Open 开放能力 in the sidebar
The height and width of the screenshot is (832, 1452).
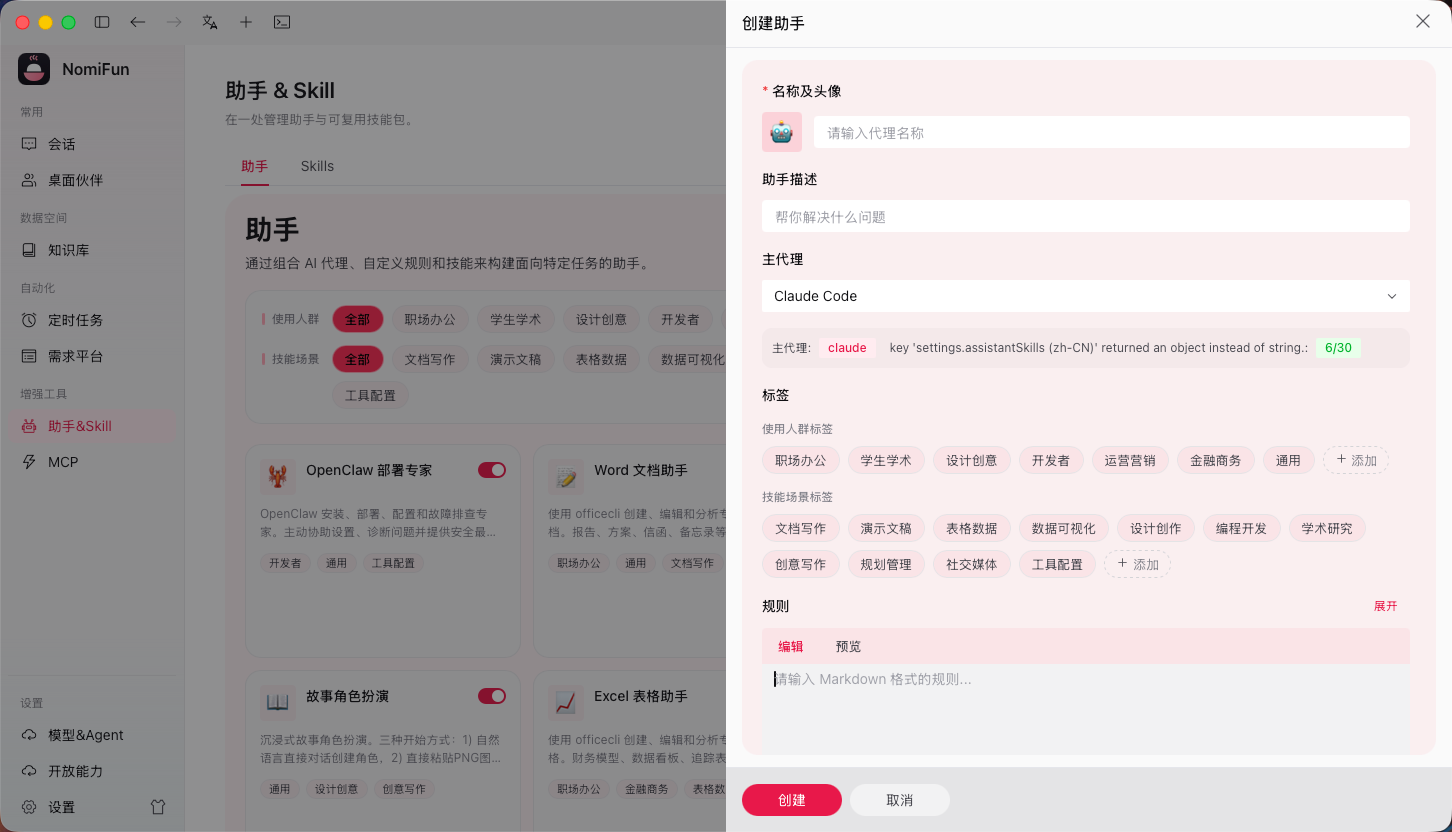point(92,771)
